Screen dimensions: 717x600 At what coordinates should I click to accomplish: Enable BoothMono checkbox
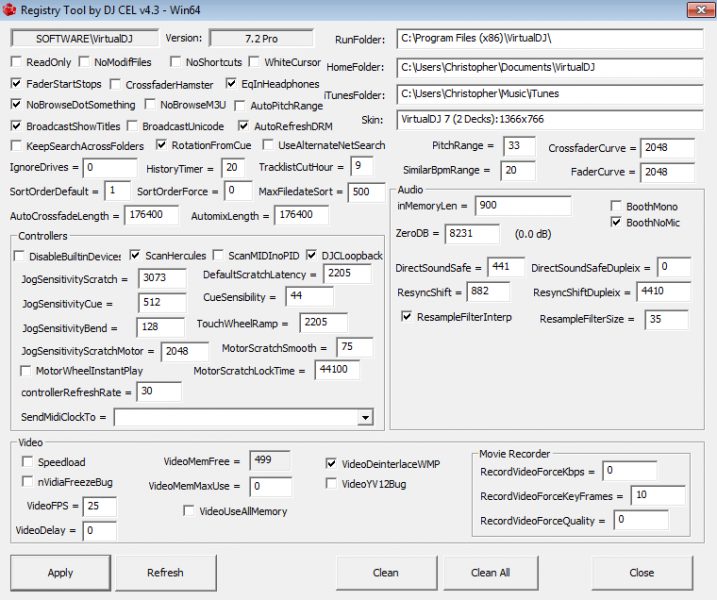pyautogui.click(x=616, y=206)
